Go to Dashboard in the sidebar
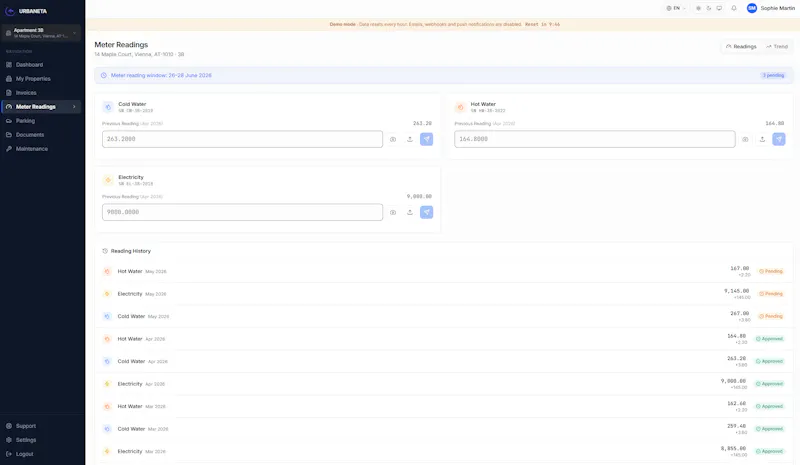Viewport: 800px width, 465px height. click(x=41, y=65)
